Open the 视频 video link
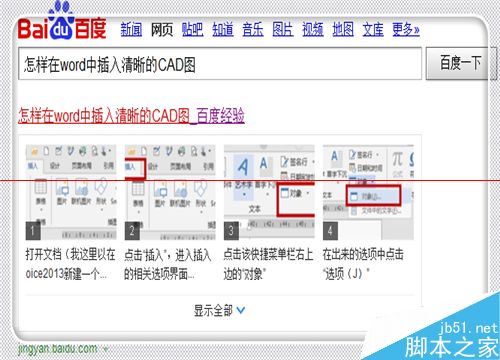The image size is (500, 360). 313,29
